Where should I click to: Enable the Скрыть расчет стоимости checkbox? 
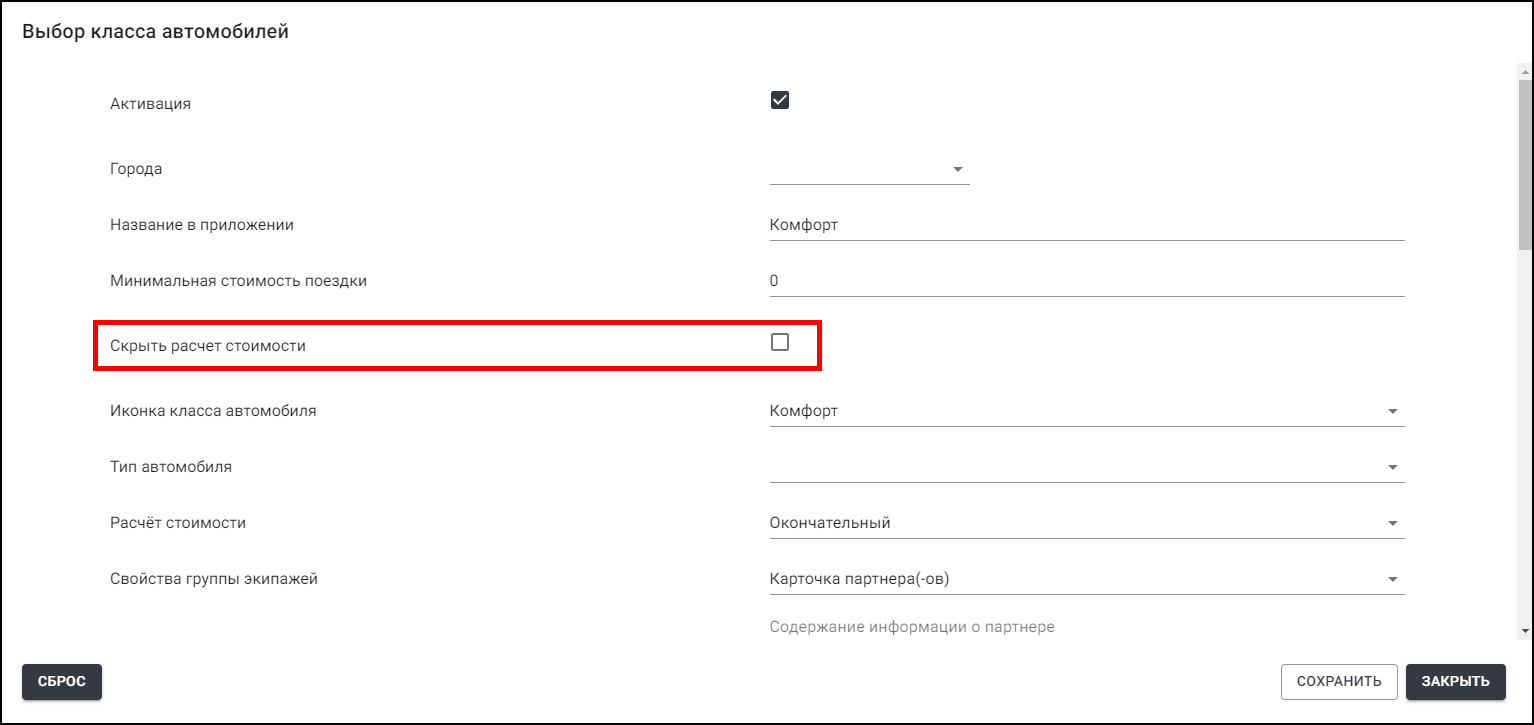coord(780,342)
